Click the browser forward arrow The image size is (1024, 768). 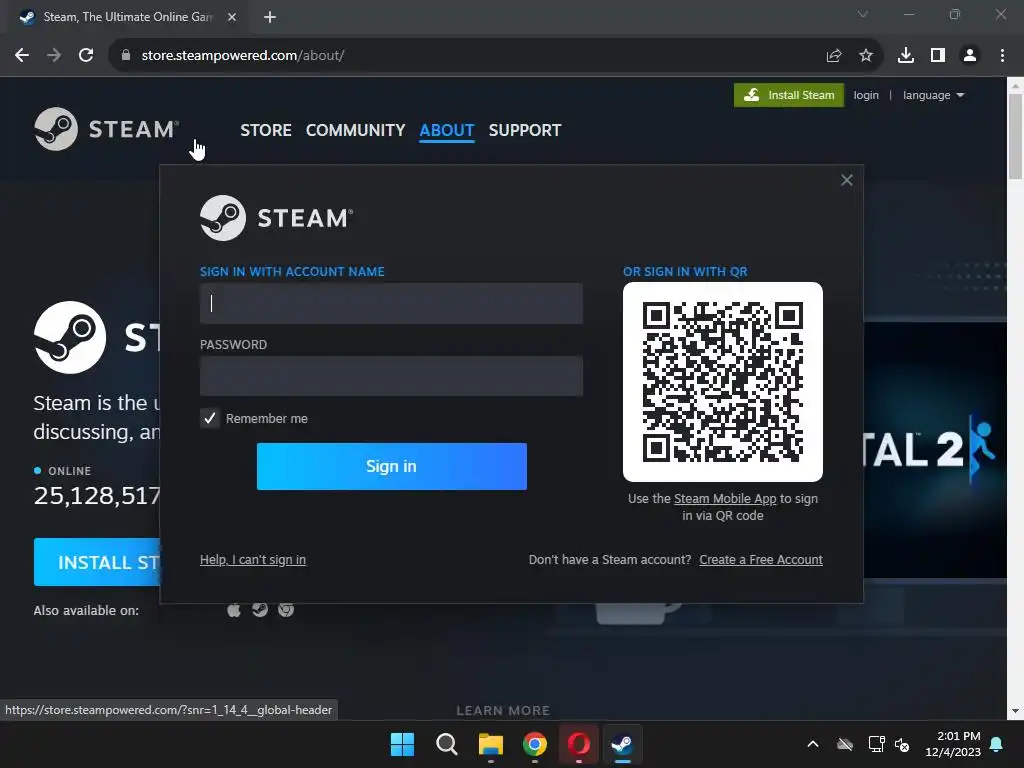coord(54,56)
